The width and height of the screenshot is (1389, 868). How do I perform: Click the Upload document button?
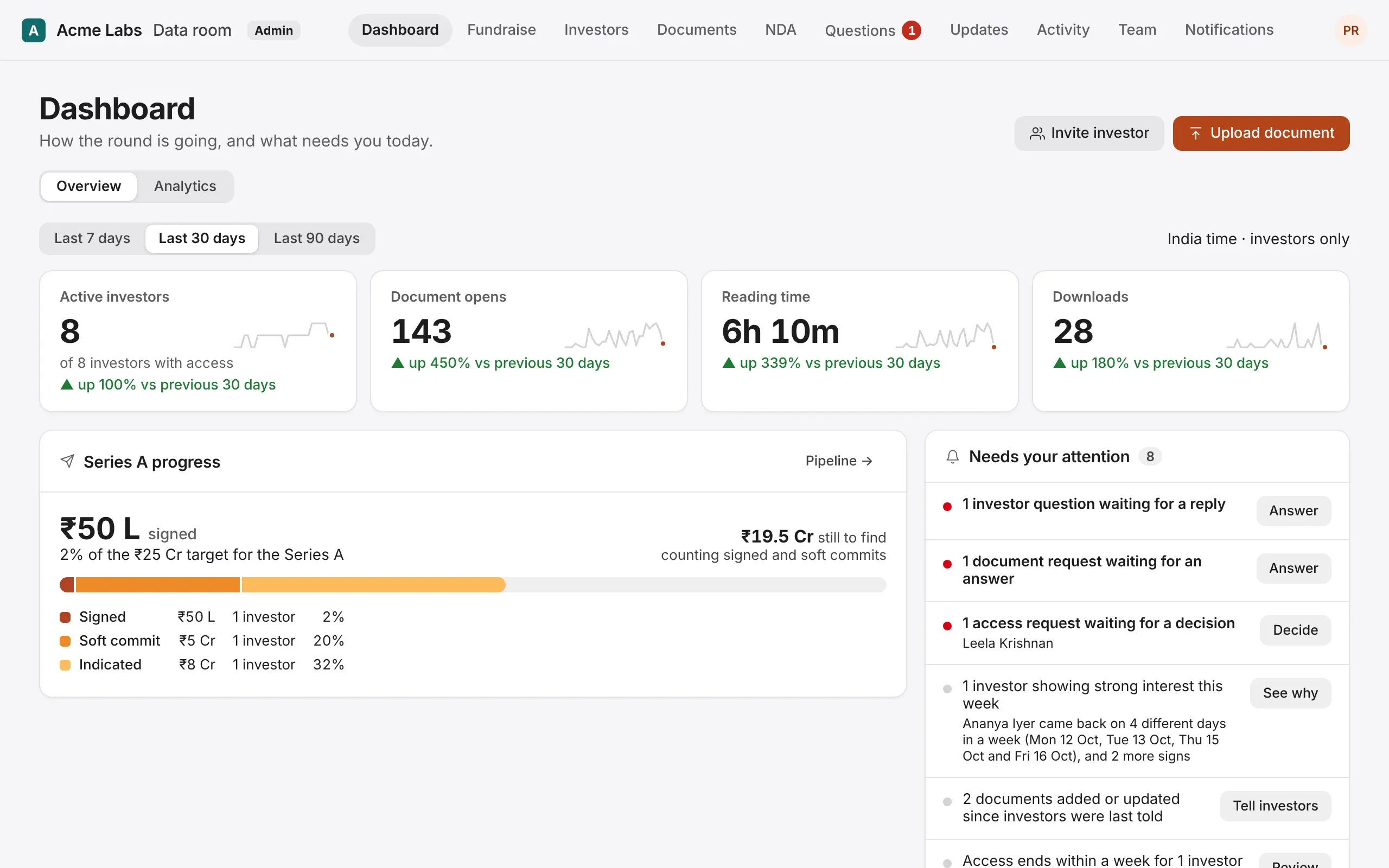pyautogui.click(x=1261, y=133)
